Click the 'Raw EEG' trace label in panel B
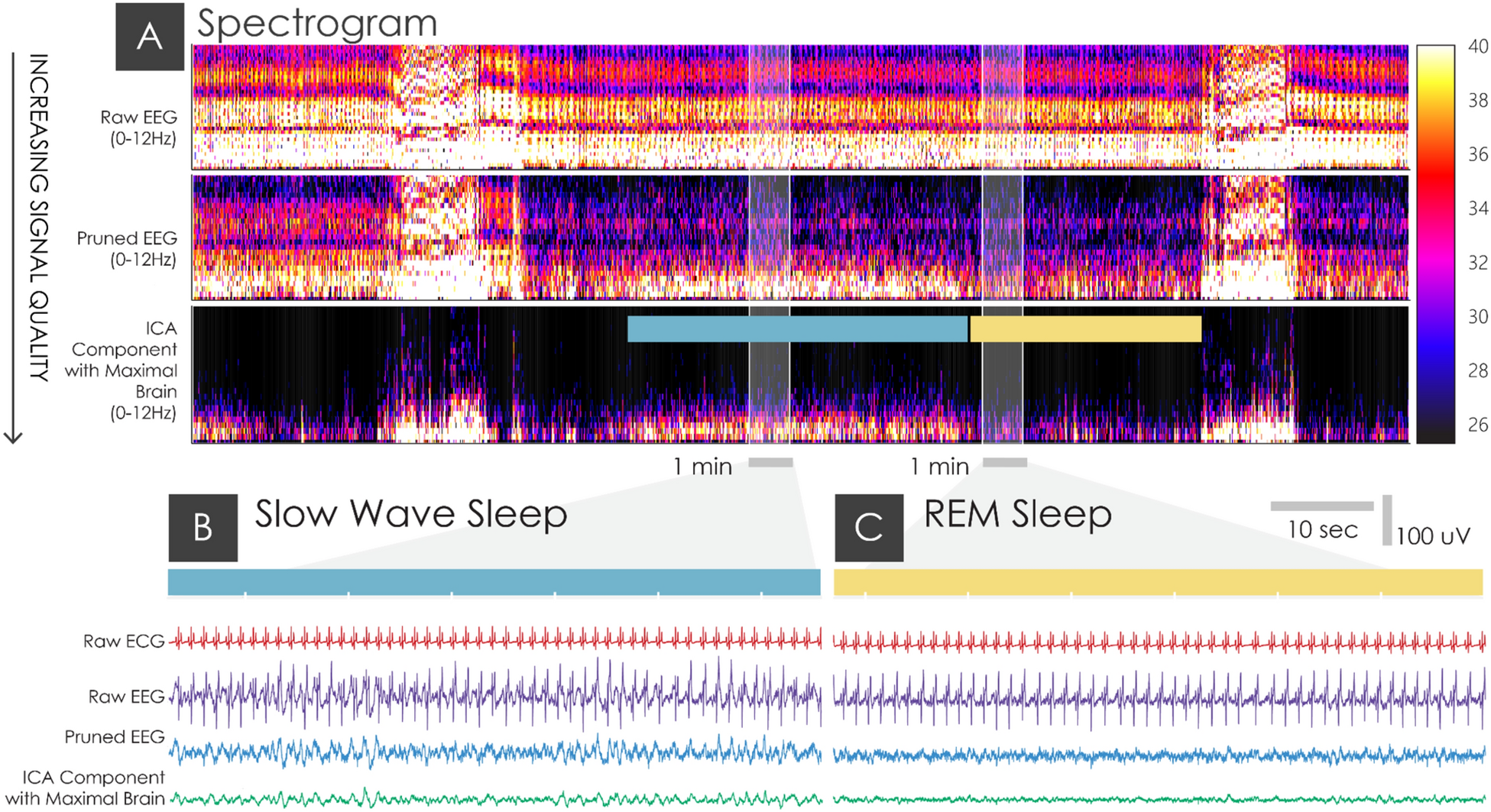 point(126,697)
